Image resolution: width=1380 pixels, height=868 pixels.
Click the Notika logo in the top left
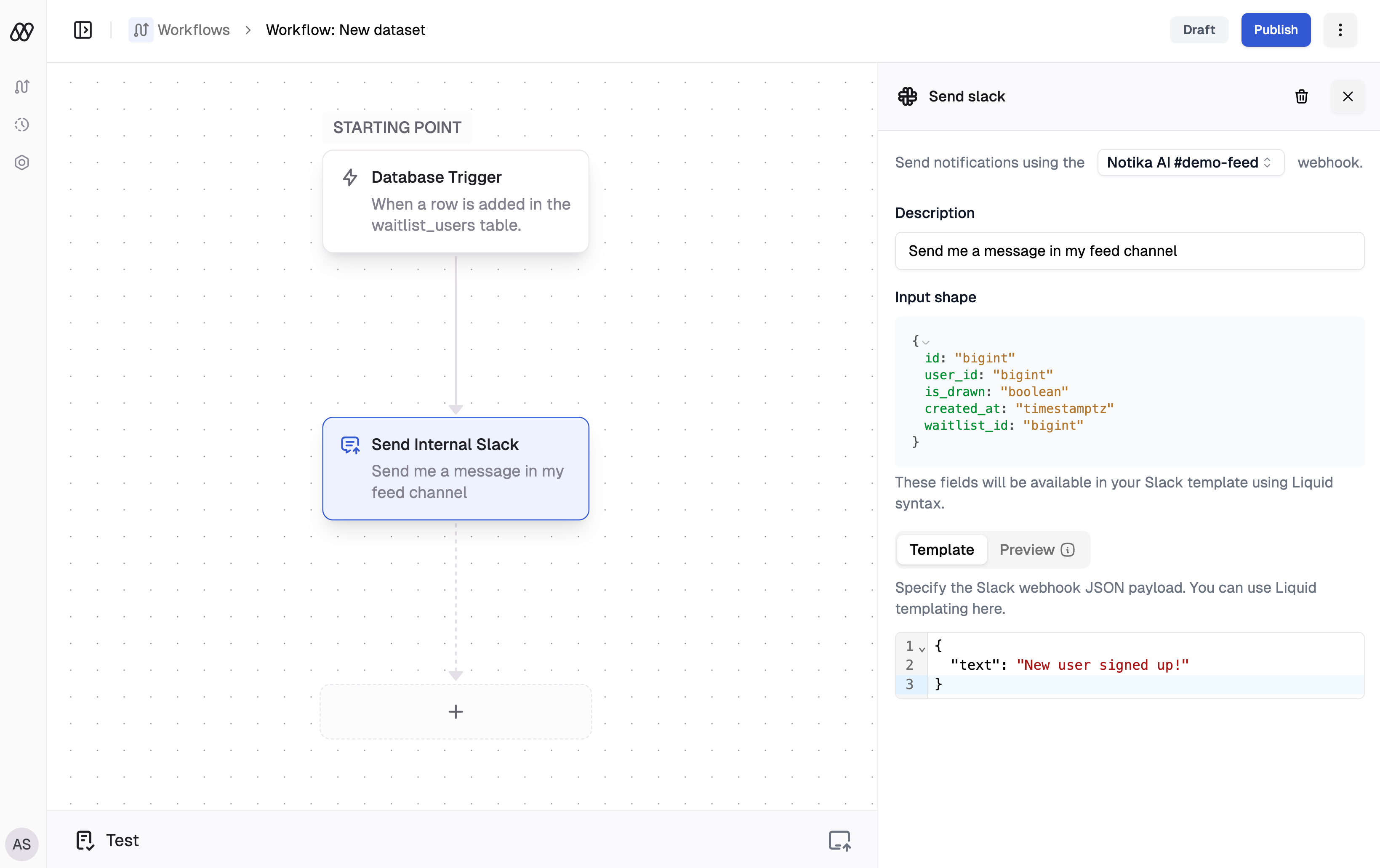(22, 32)
